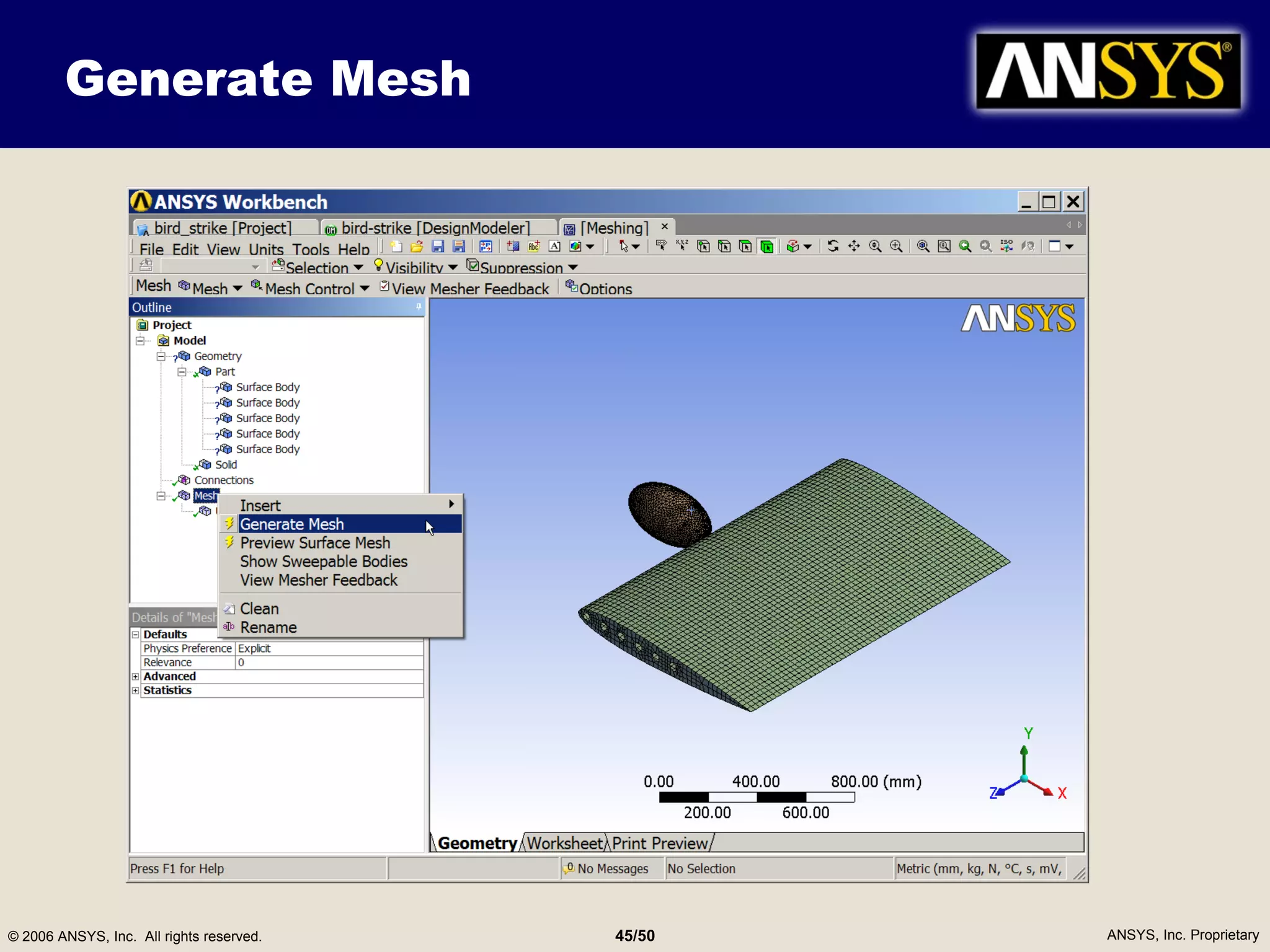Click Physics Preference value 'Explicit'
This screenshot has height=952, width=1270.
point(329,649)
